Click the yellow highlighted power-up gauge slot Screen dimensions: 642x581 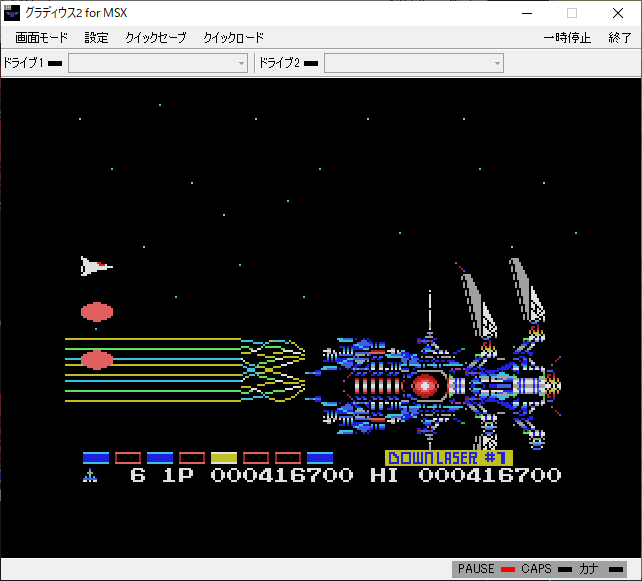pos(224,458)
